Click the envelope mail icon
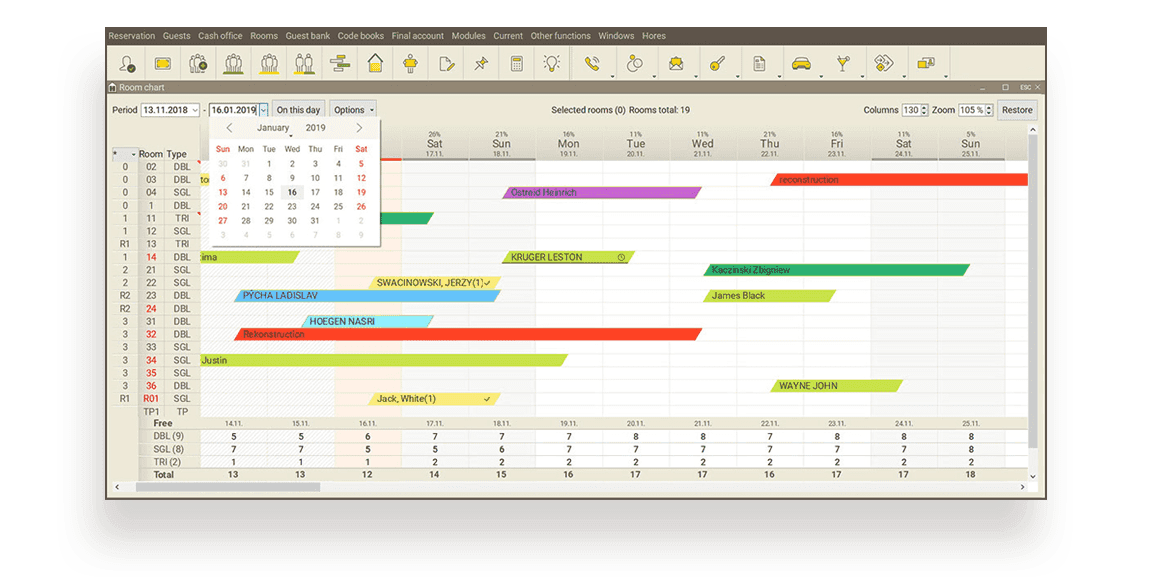 676,64
